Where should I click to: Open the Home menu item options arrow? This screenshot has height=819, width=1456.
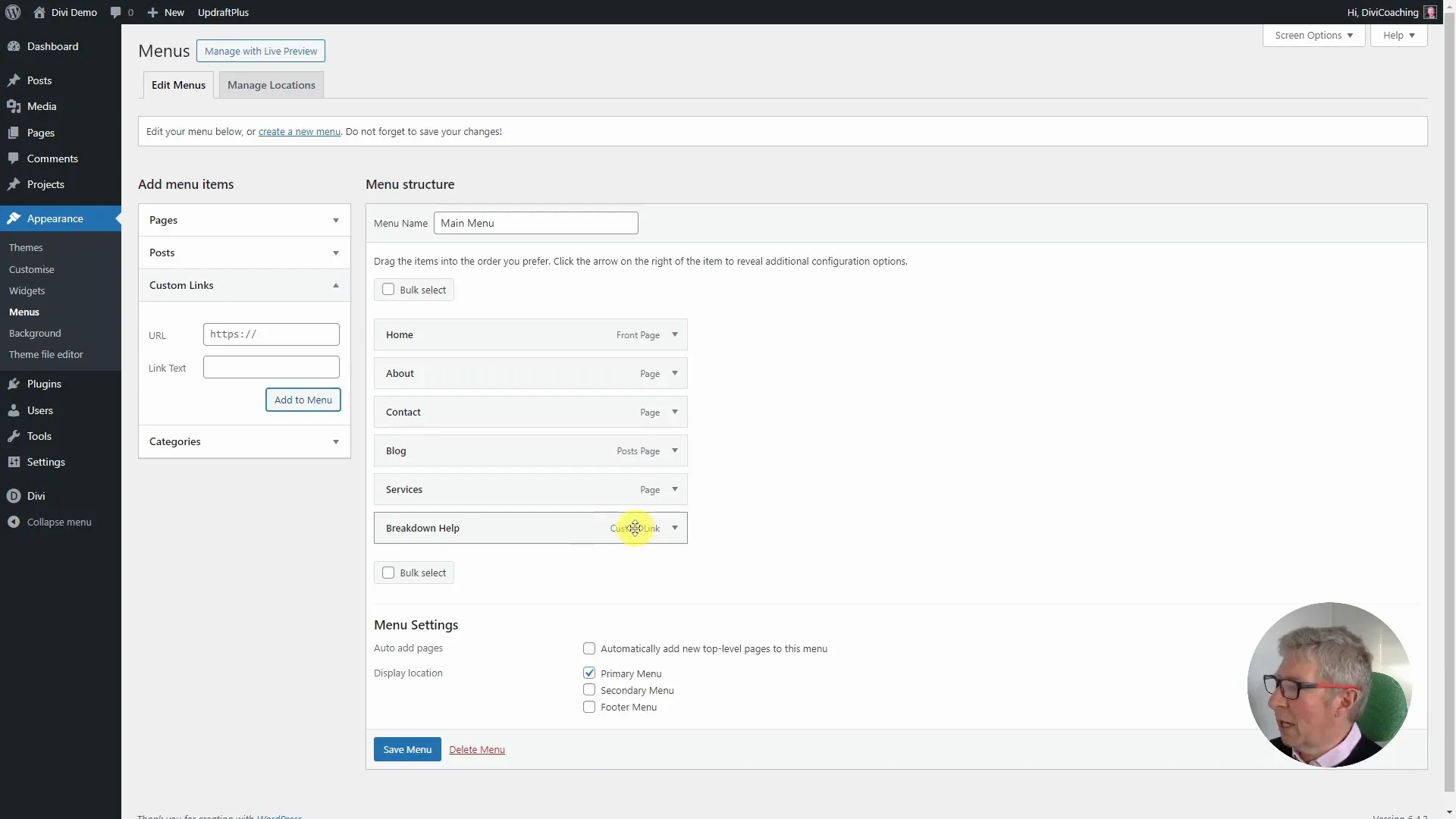(674, 334)
